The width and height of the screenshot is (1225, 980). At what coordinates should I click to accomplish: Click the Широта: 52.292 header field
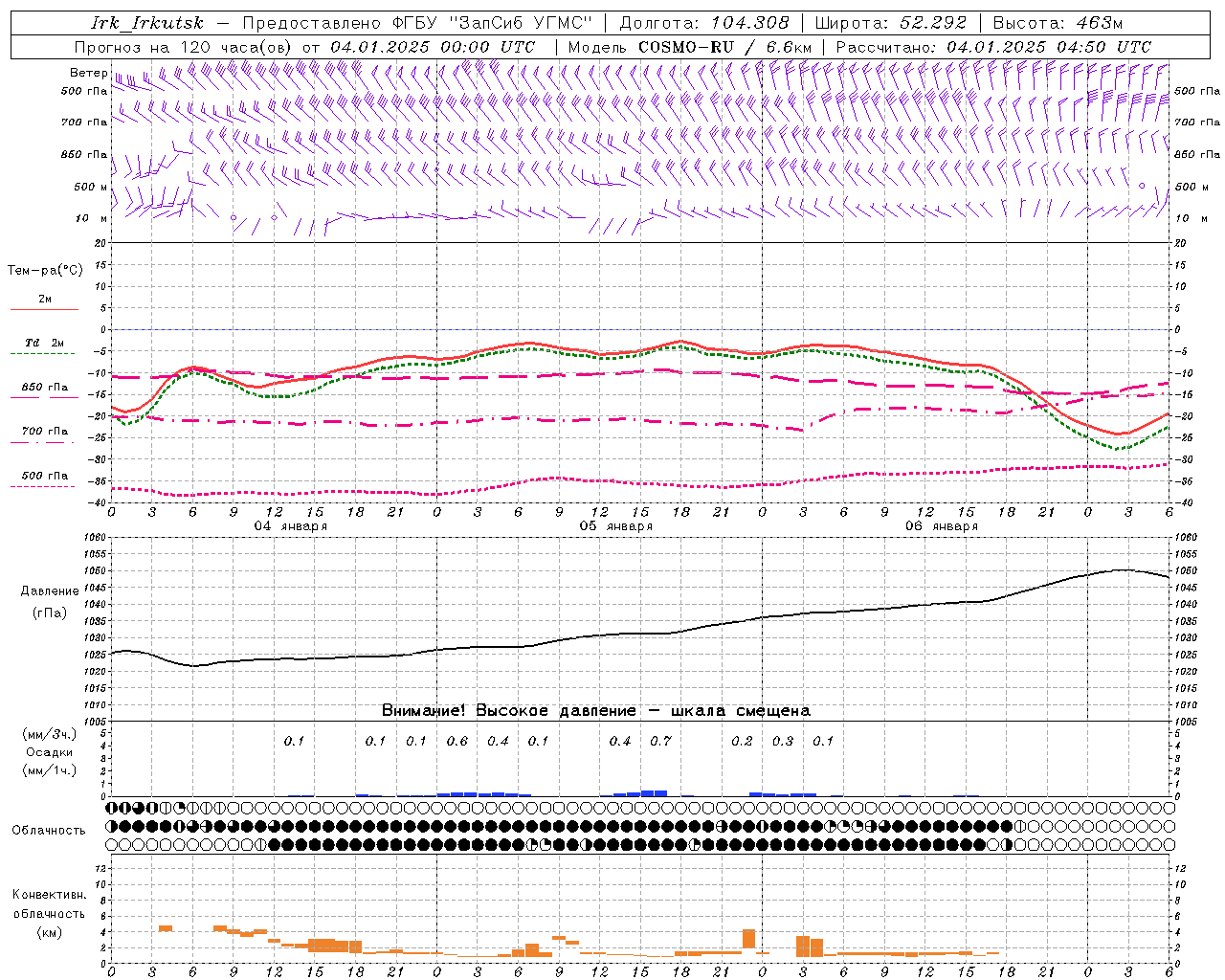click(891, 23)
